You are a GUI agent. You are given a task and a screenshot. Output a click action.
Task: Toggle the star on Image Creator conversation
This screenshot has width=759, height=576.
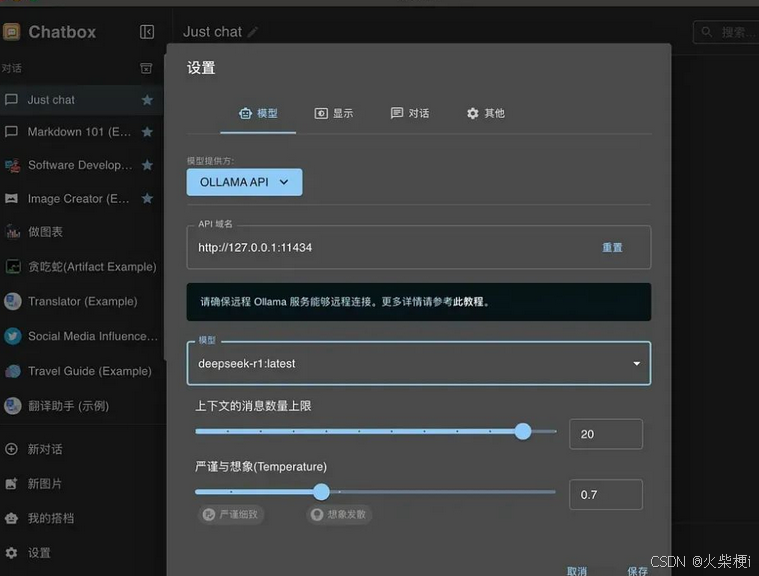(147, 198)
